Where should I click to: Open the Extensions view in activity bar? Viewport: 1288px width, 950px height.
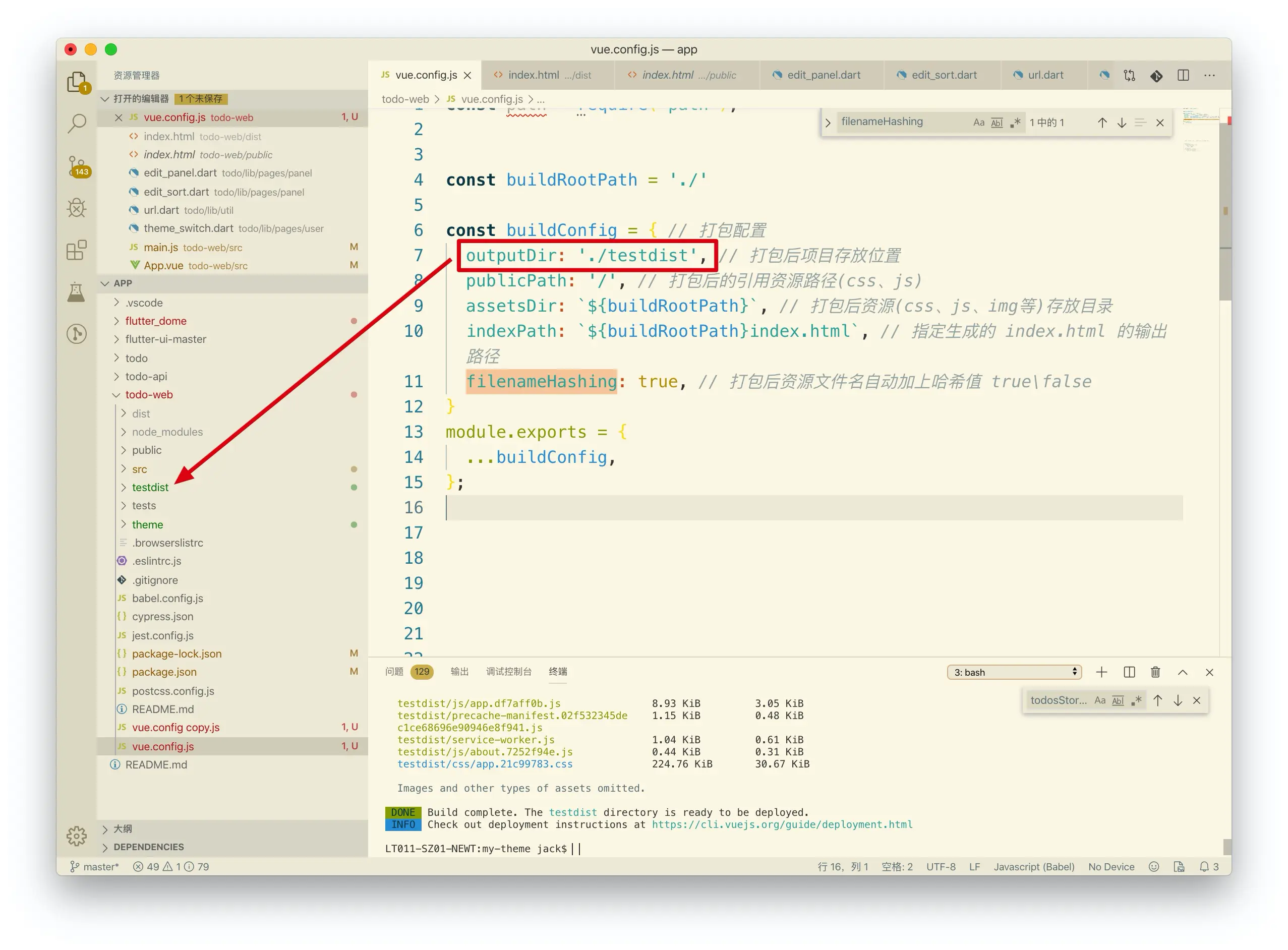tap(77, 250)
